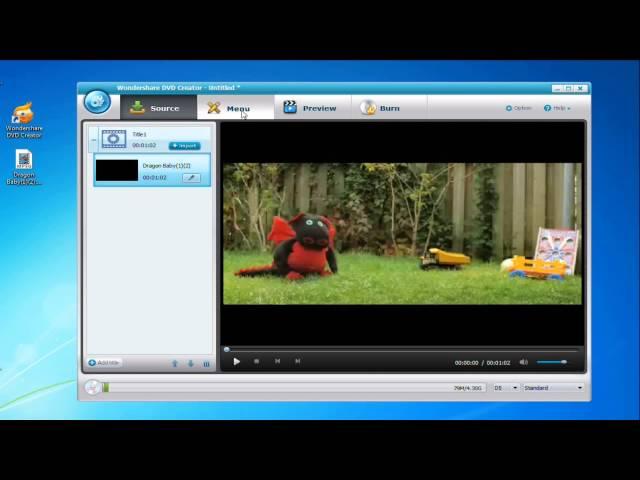640x480 pixels.
Task: Adjust the volume slider
Action: [551, 362]
